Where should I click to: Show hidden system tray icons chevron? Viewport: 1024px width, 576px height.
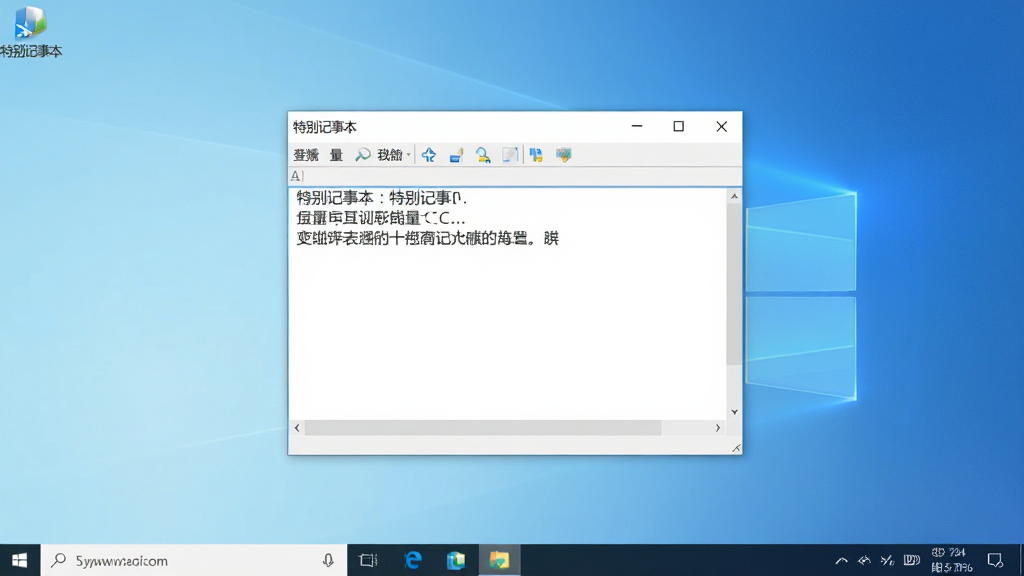(x=841, y=560)
